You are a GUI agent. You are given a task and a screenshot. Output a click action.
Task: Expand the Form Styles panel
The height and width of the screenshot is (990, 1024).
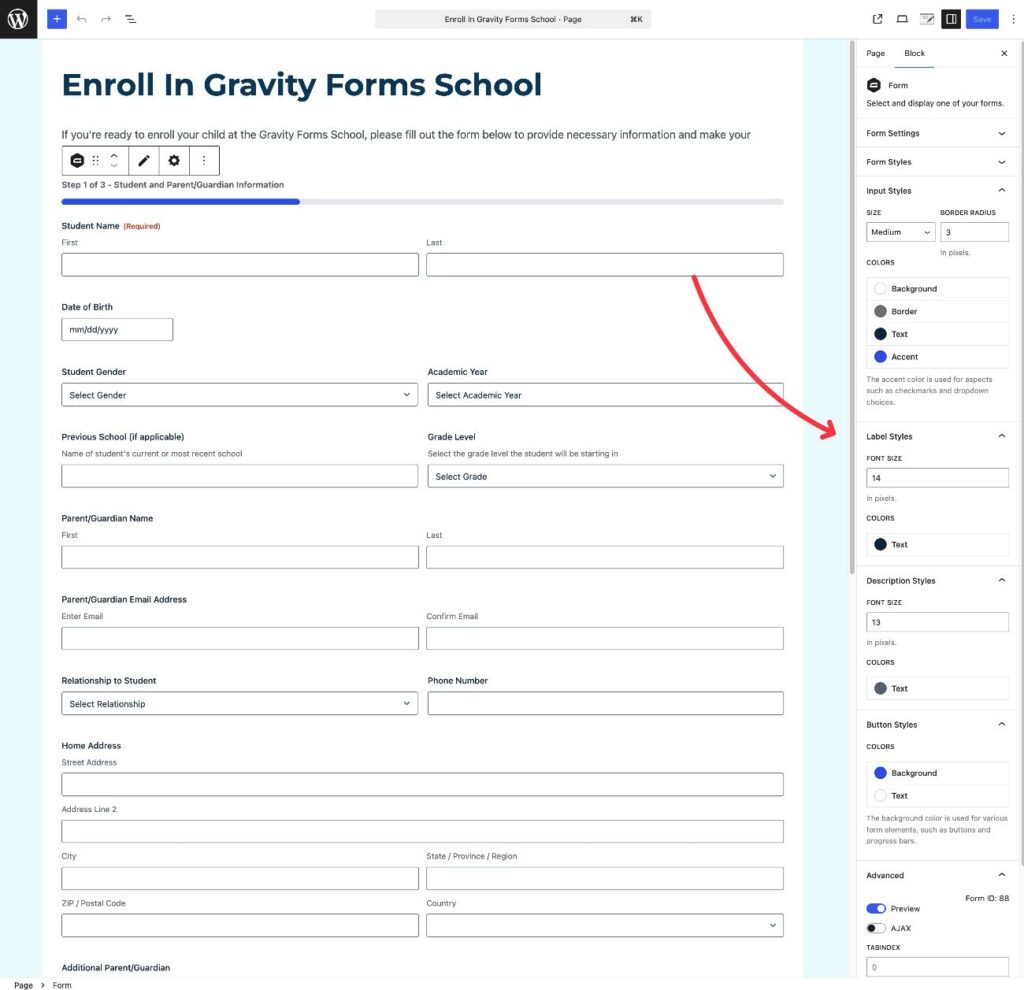click(x=936, y=162)
